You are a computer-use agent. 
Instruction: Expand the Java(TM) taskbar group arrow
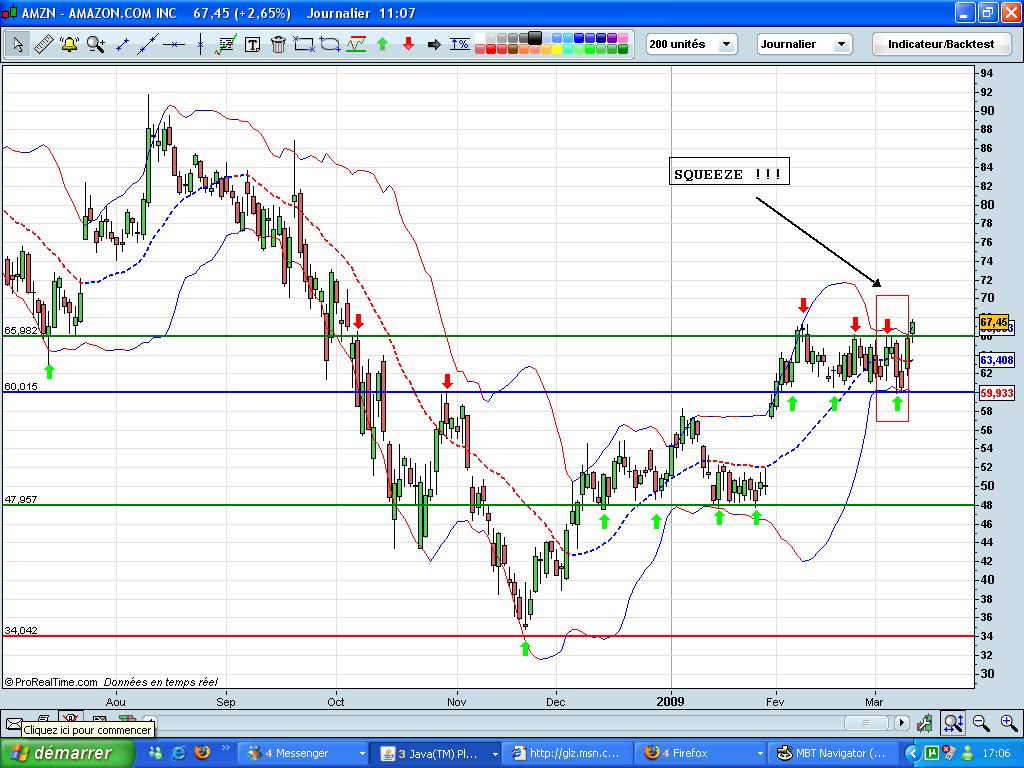pos(495,754)
